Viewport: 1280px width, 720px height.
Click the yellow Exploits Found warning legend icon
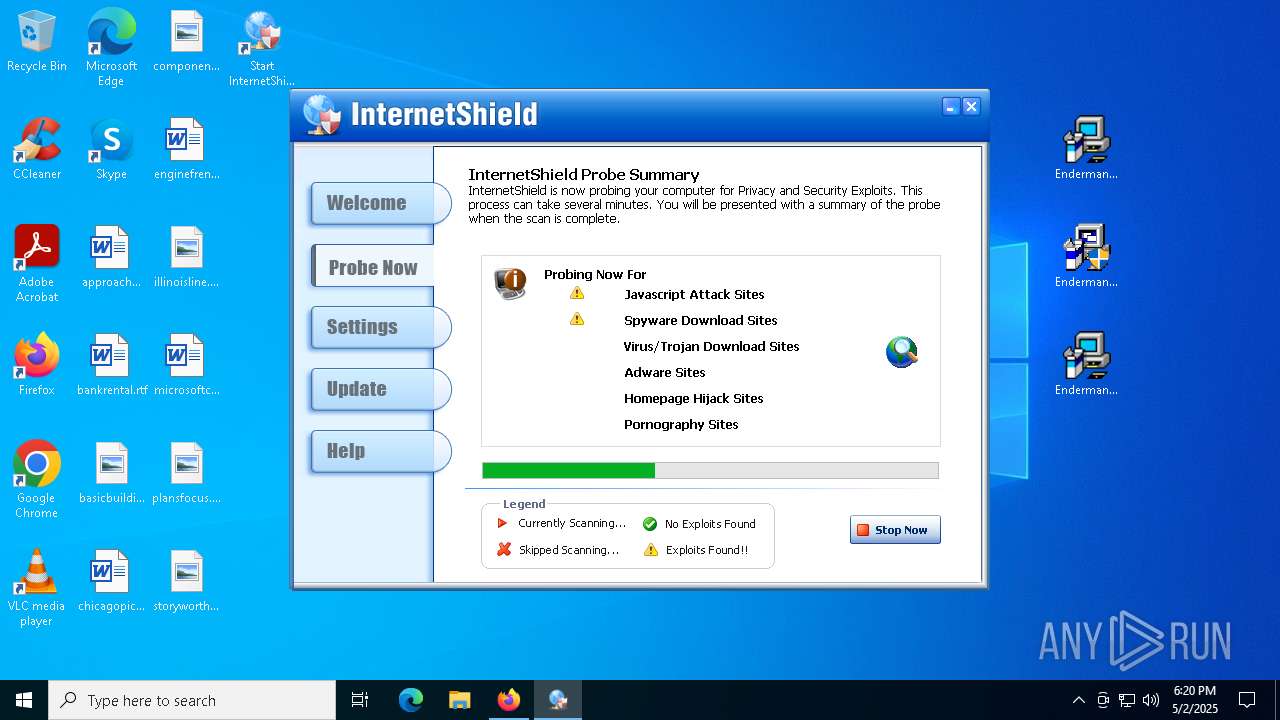click(x=651, y=550)
